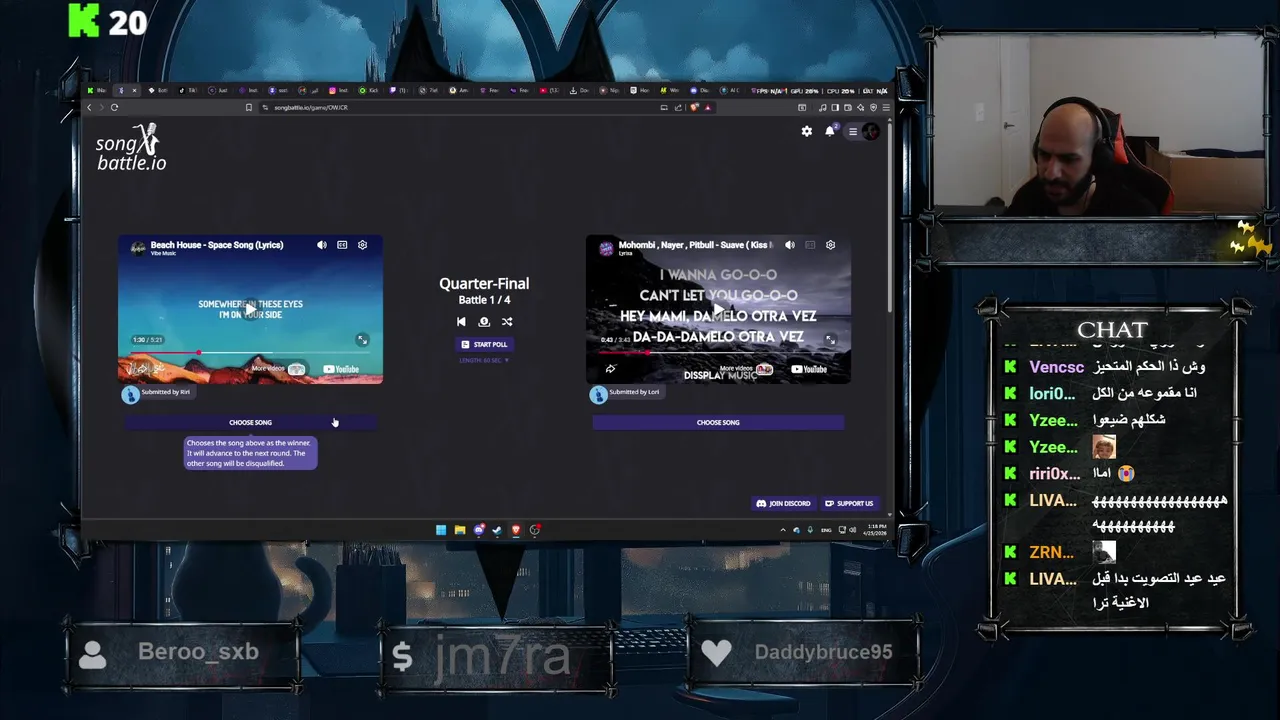Image resolution: width=1280 pixels, height=720 pixels.
Task: Shuffle battles with the shuffle icon
Action: (x=507, y=322)
